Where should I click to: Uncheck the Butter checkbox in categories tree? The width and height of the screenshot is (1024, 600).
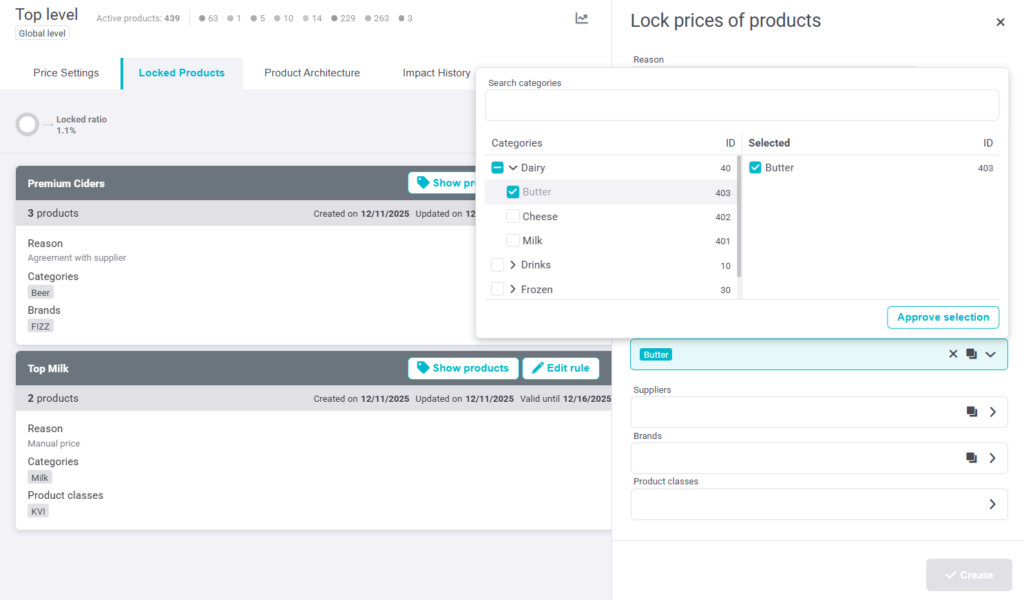(513, 192)
